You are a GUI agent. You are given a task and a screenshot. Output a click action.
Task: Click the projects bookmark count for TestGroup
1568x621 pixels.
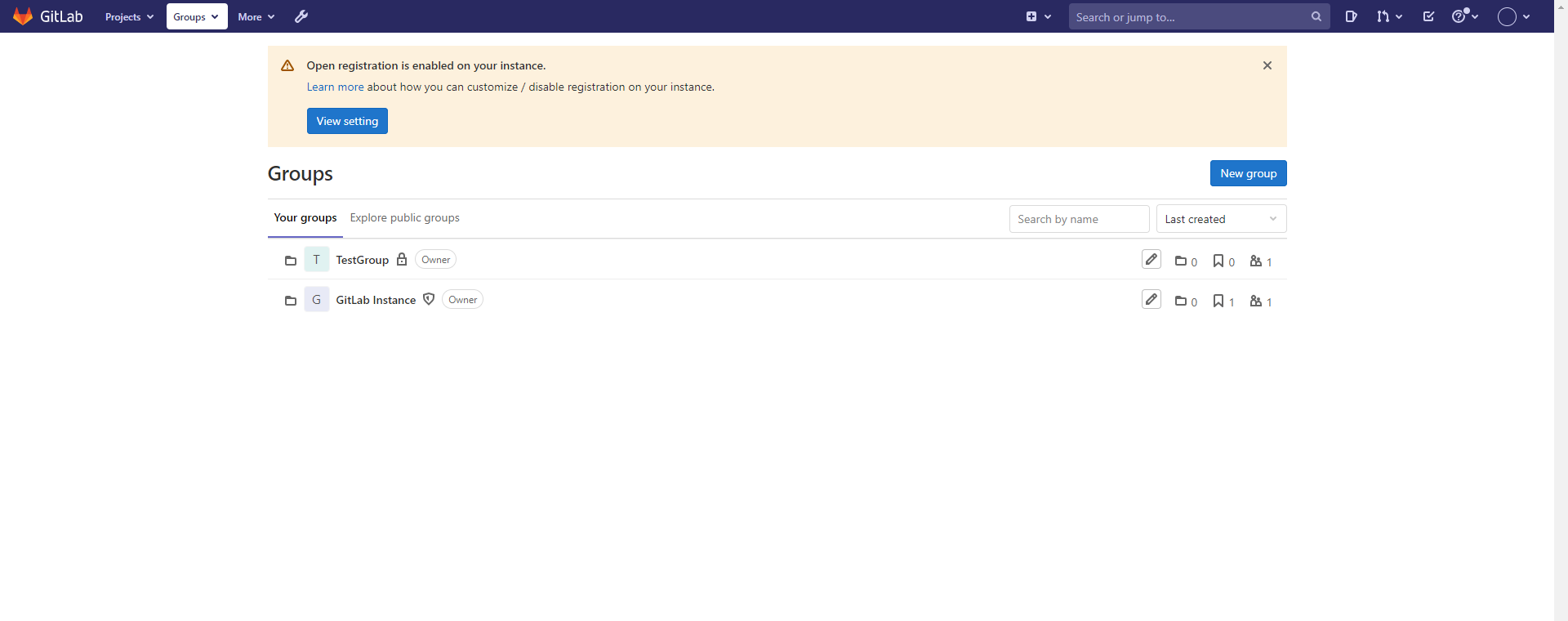(1223, 261)
